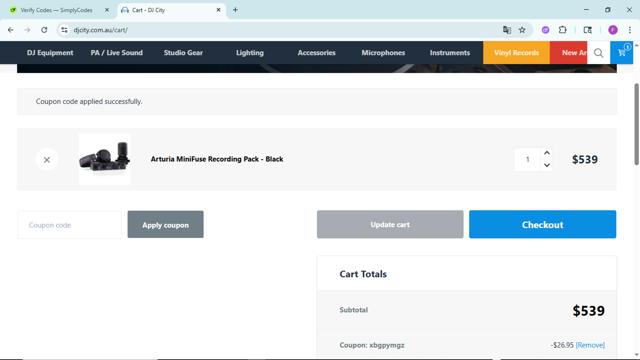This screenshot has height=360, width=640.
Task: Open the Accessories menu
Action: (x=316, y=53)
